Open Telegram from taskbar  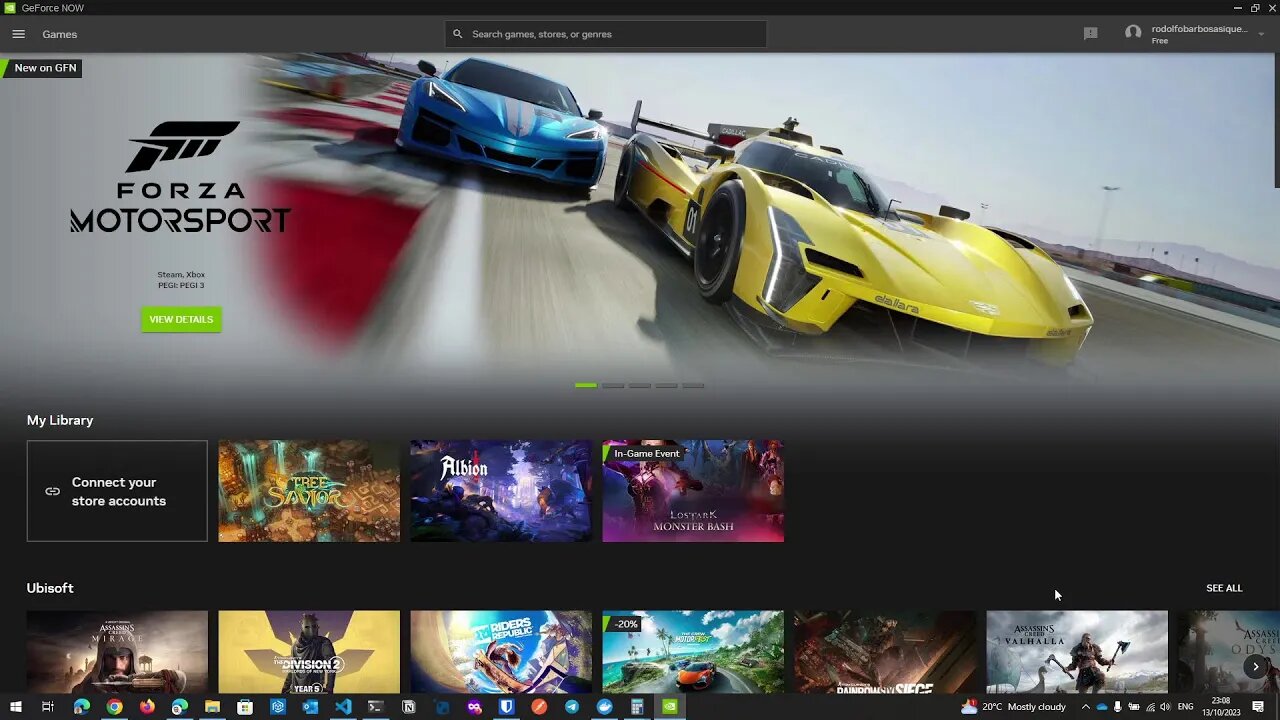[571, 706]
